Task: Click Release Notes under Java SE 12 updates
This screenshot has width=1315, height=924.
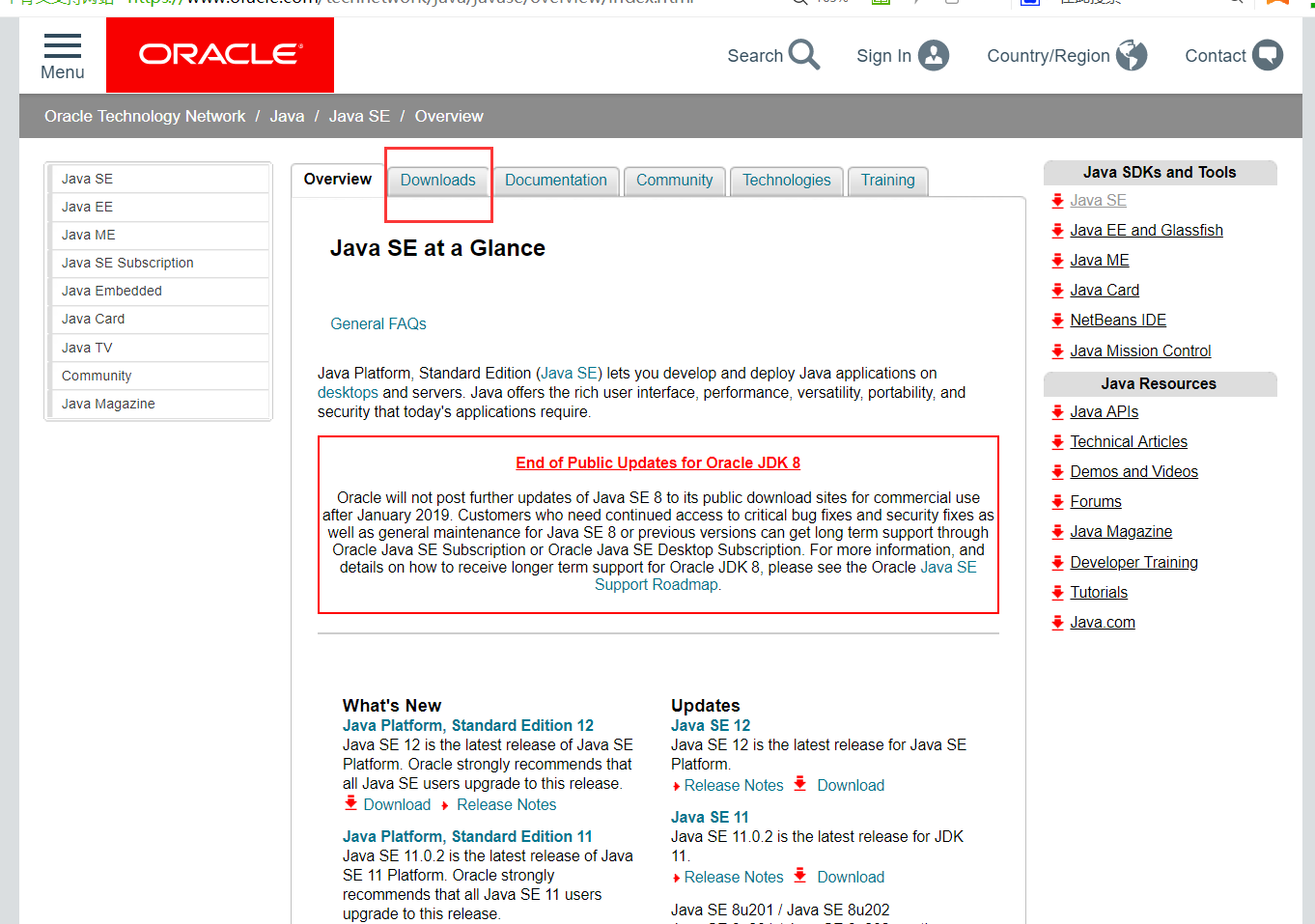Action: tap(734, 786)
